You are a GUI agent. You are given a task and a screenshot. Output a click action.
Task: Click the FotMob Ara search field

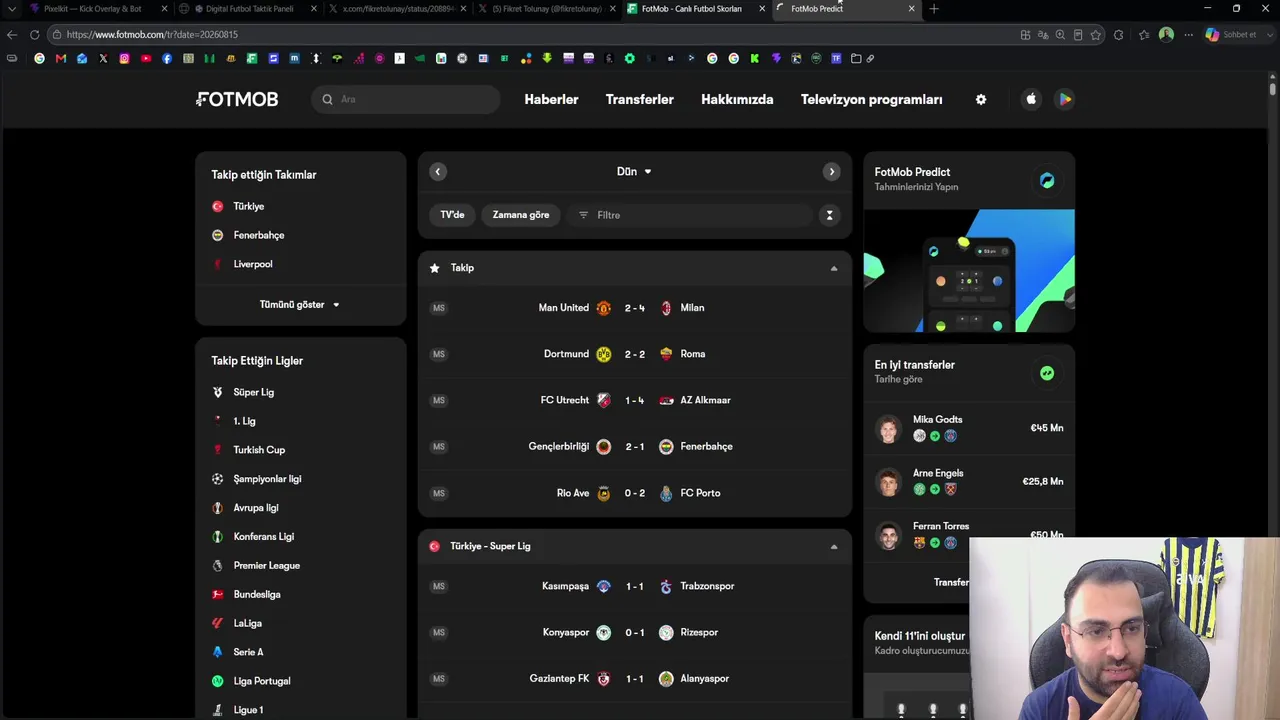[x=406, y=99]
